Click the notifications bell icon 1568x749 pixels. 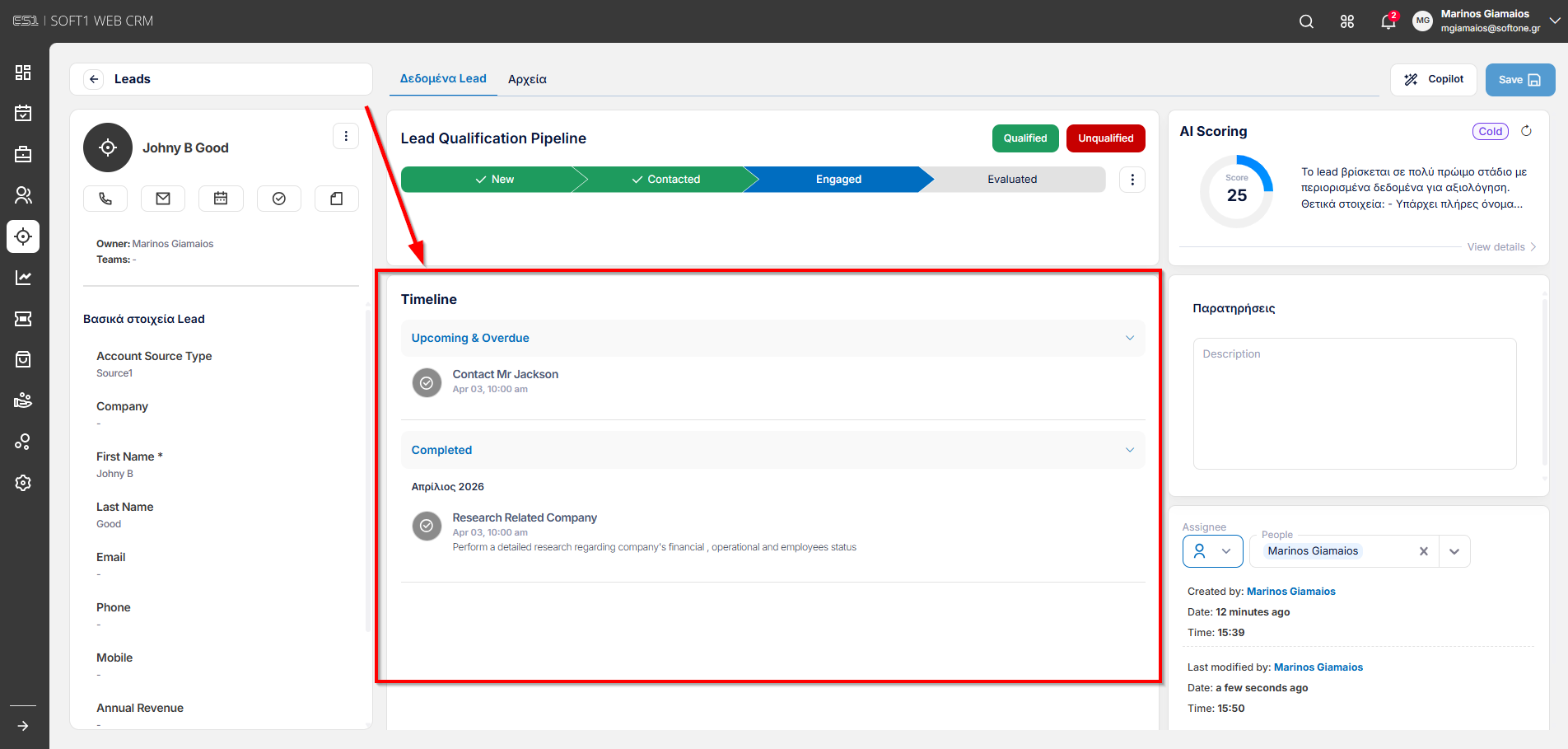pos(1388,21)
